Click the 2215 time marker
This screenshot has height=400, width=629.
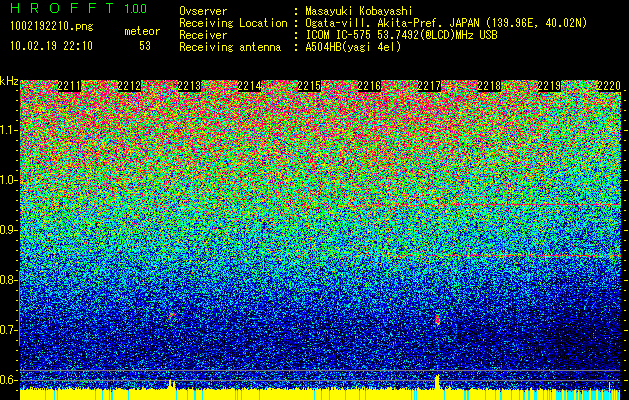pos(309,86)
